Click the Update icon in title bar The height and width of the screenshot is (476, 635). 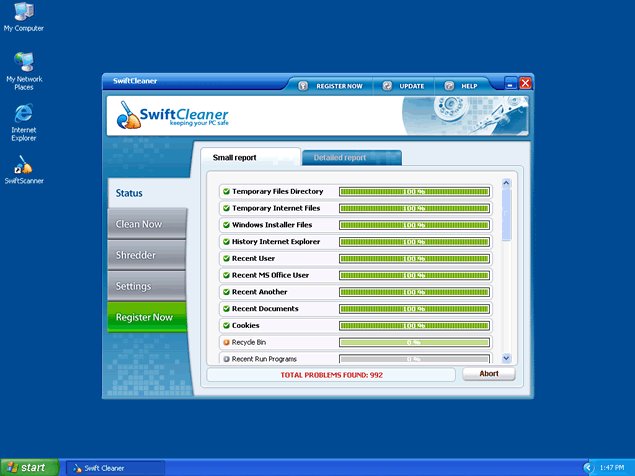387,86
